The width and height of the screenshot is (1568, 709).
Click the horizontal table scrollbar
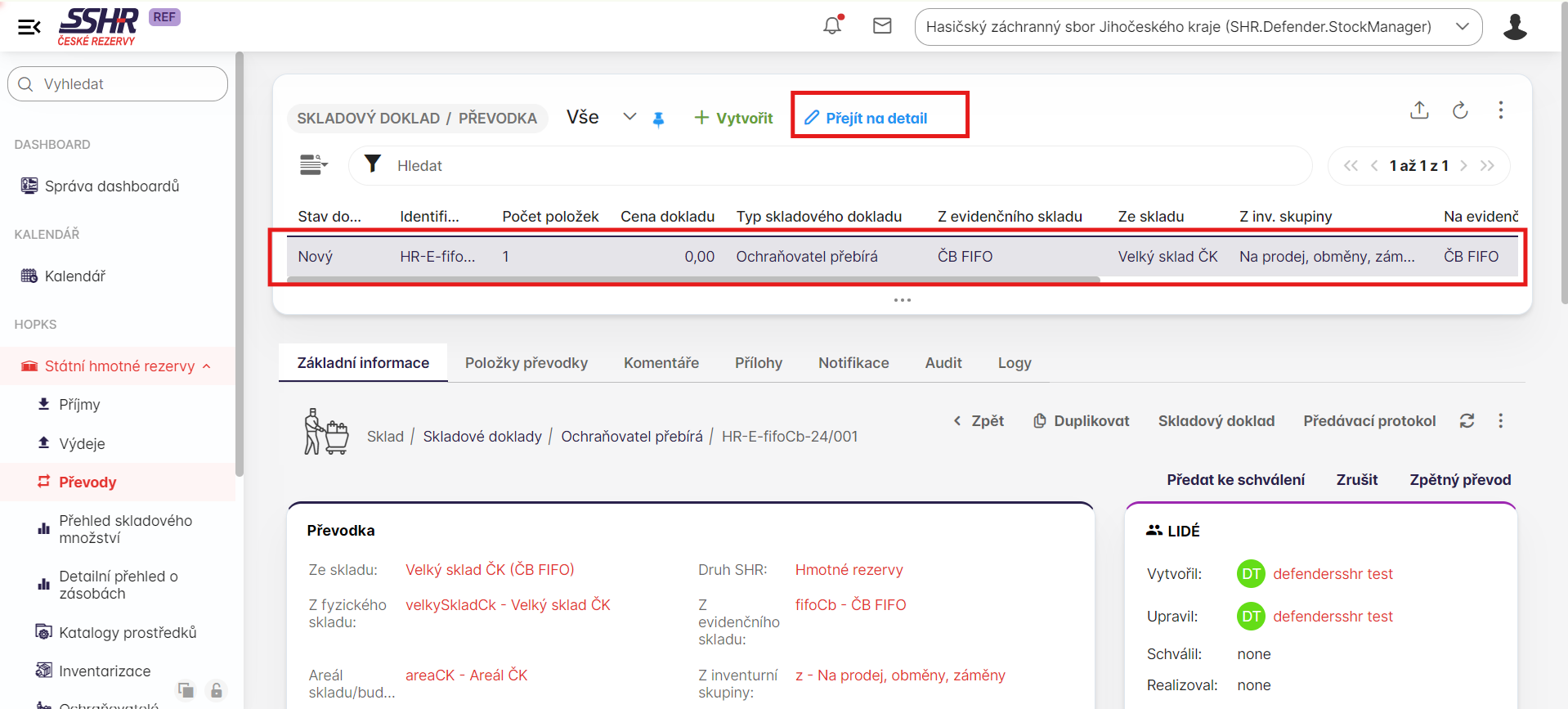click(x=693, y=280)
